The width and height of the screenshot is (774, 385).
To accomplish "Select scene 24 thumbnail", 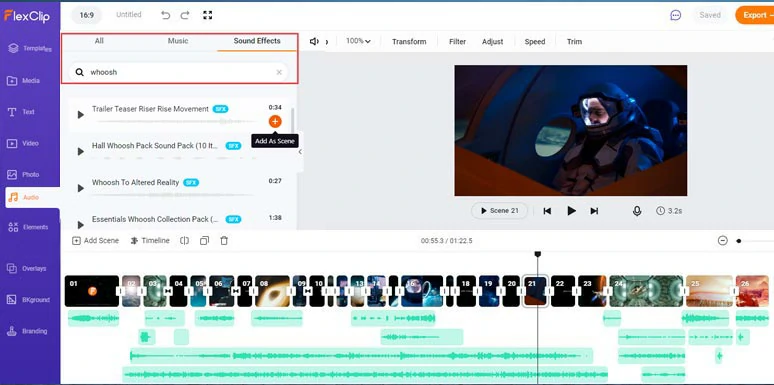I will click(x=646, y=291).
